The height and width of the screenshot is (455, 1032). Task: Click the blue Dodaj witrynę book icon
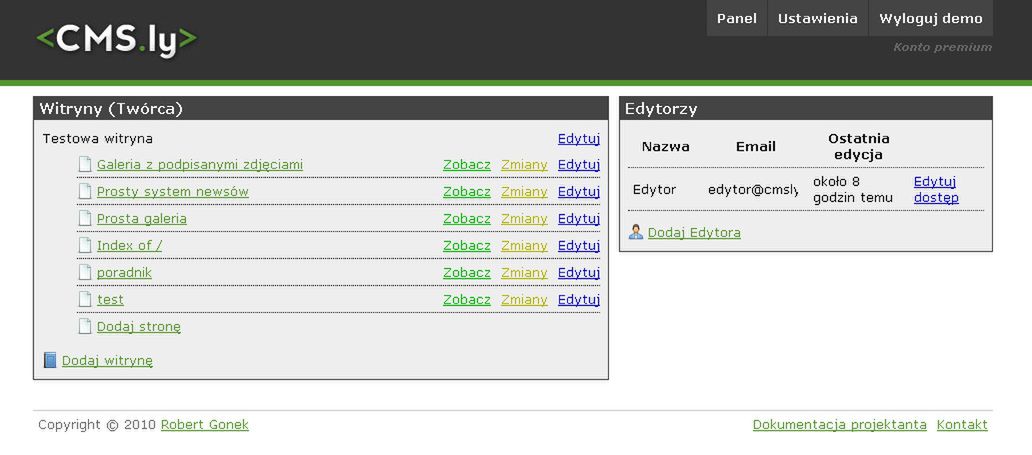point(50,361)
